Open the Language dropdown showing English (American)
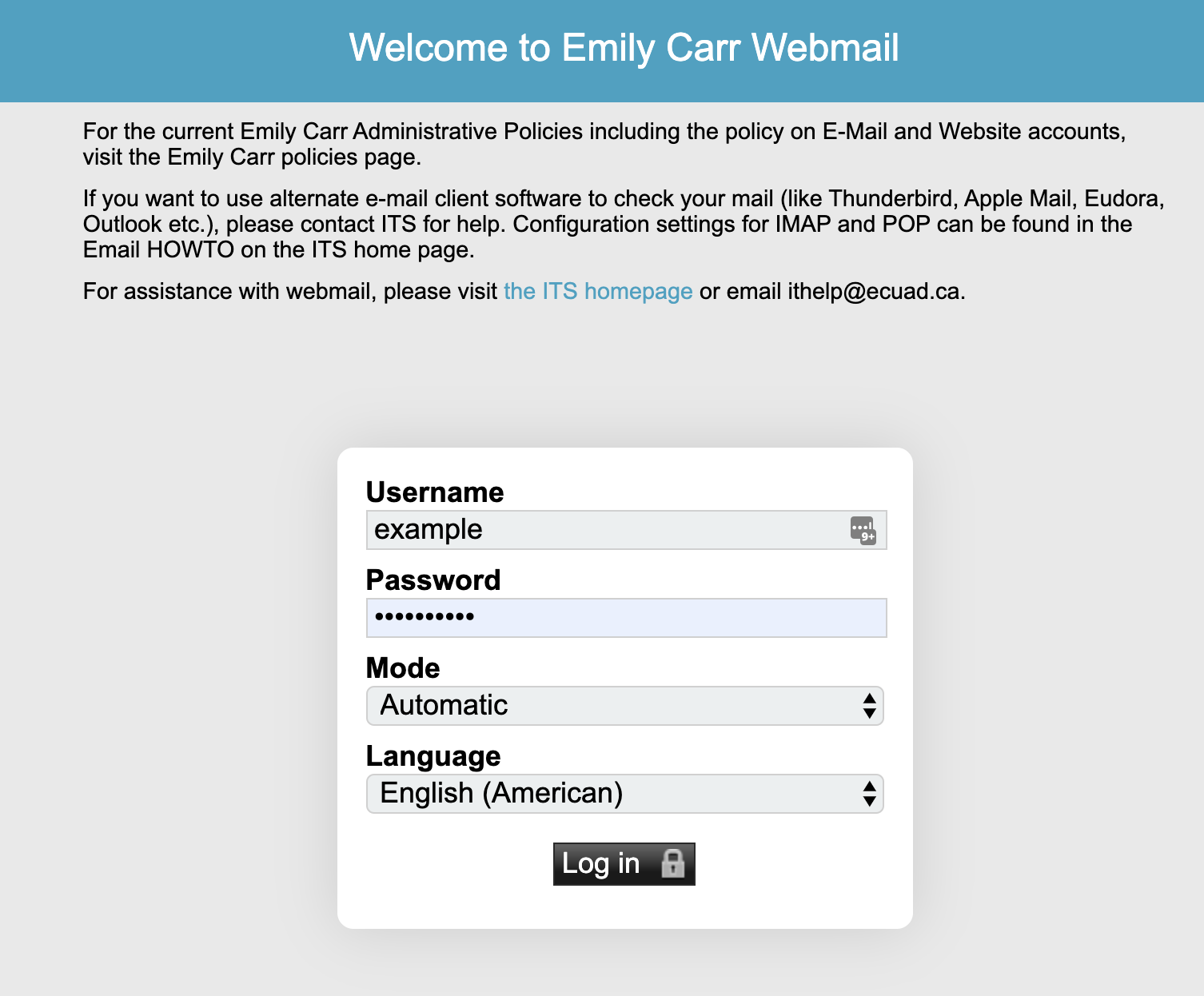The image size is (1204, 996). pyautogui.click(x=624, y=794)
